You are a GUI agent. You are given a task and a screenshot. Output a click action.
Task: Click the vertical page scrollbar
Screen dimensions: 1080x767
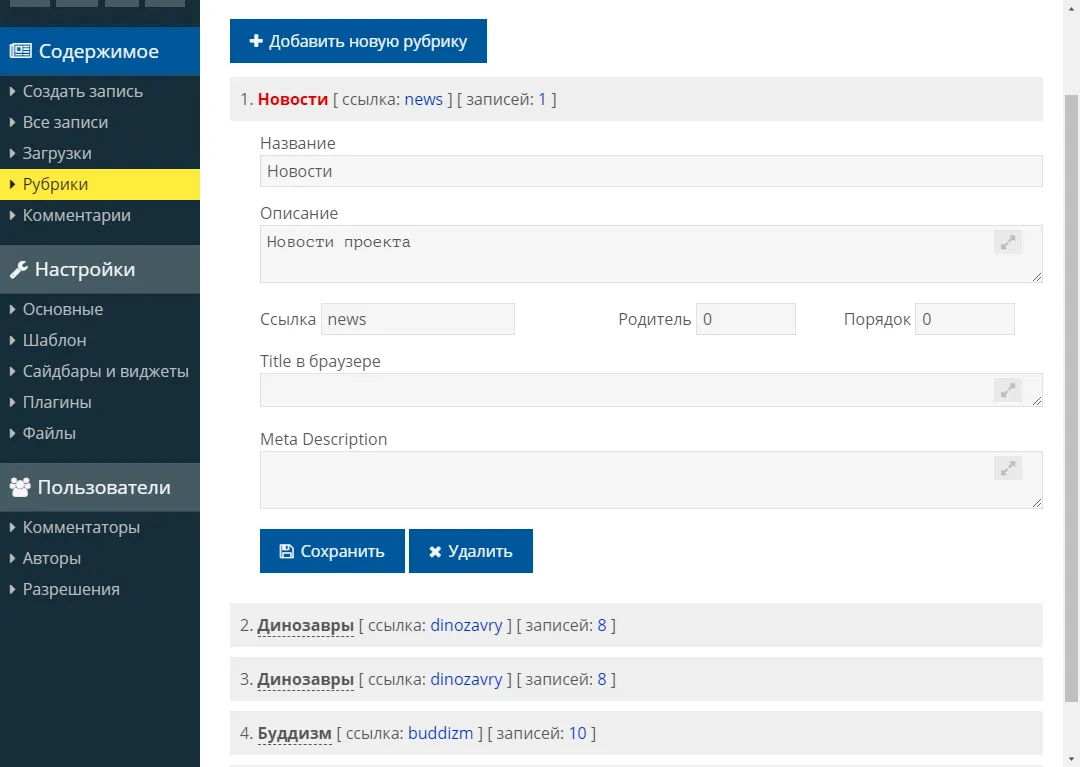(x=1071, y=400)
